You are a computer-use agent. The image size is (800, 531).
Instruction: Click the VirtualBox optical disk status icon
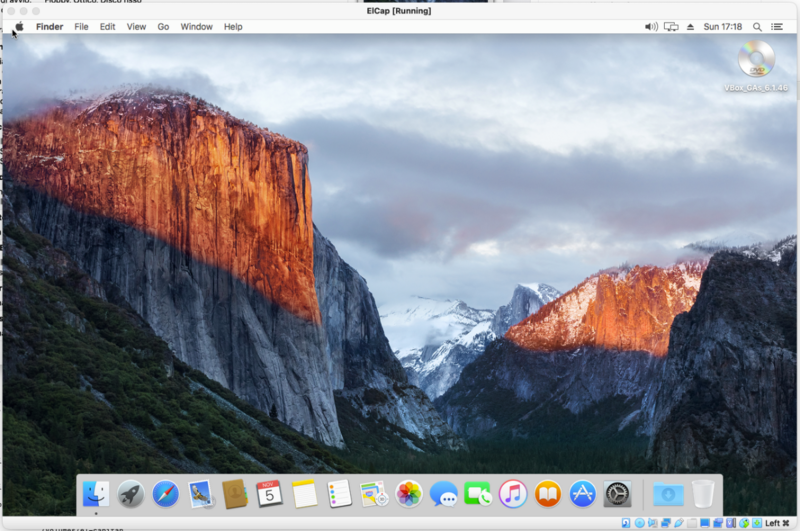[640, 523]
